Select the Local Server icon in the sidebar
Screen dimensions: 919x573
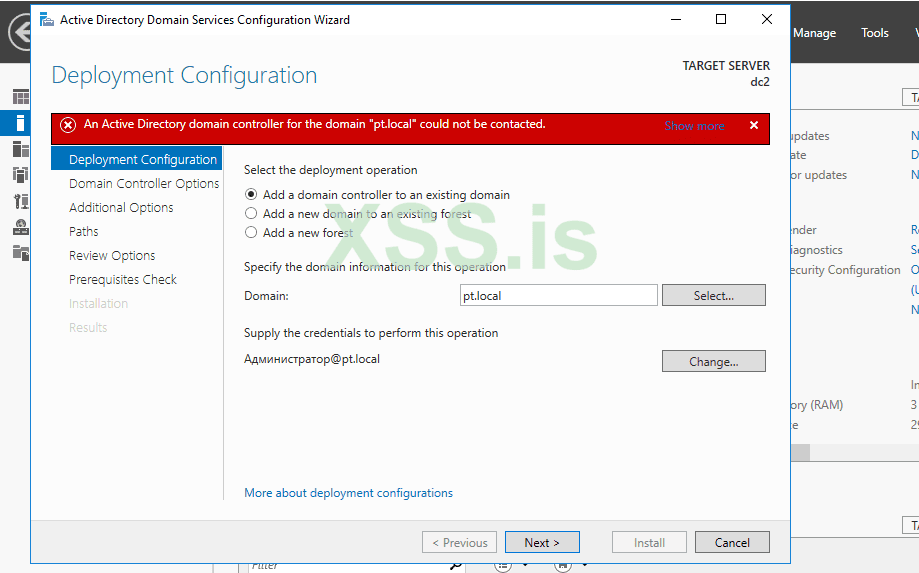(x=21, y=123)
